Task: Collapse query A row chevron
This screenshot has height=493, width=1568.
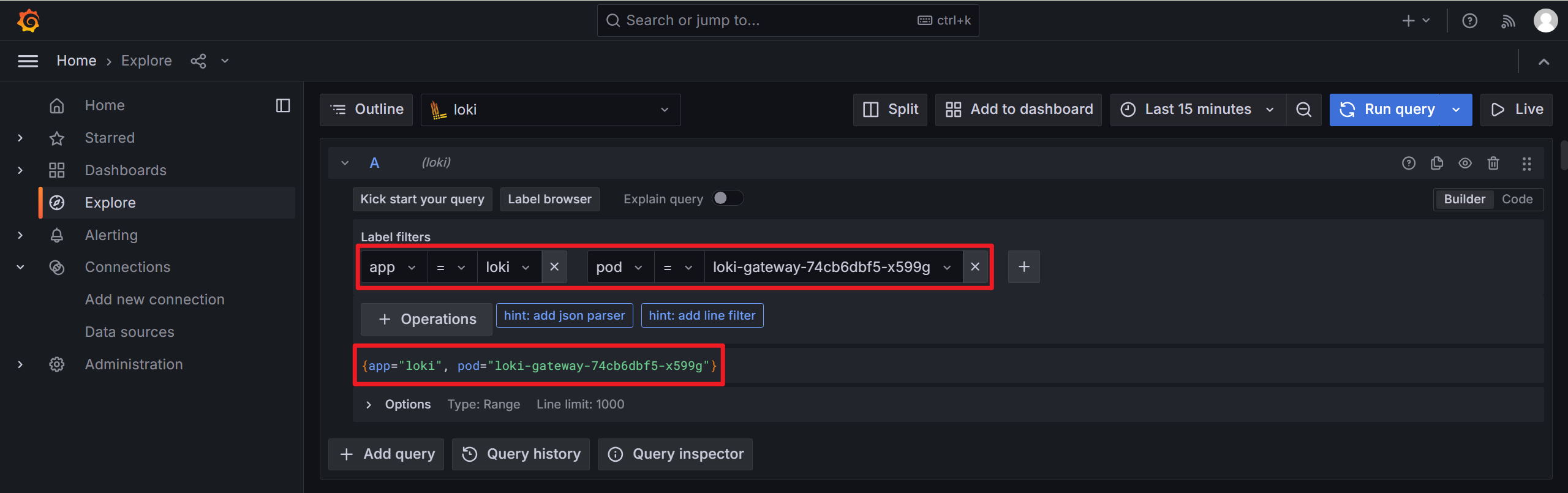Action: 345,163
